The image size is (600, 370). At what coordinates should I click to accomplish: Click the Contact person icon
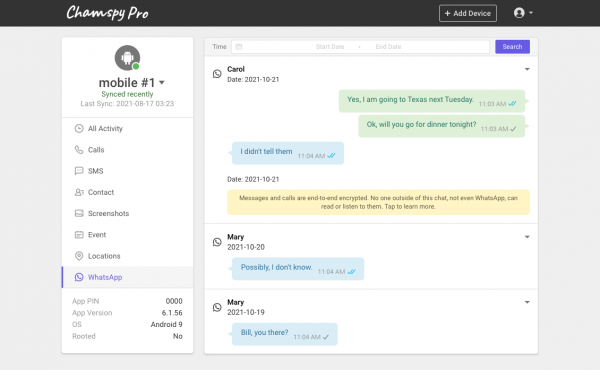[79, 192]
